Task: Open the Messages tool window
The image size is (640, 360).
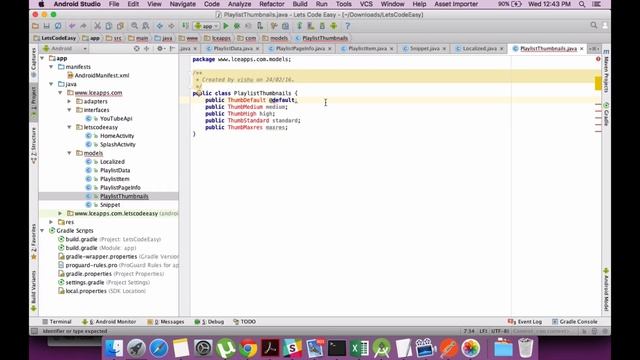Action: coord(166,322)
